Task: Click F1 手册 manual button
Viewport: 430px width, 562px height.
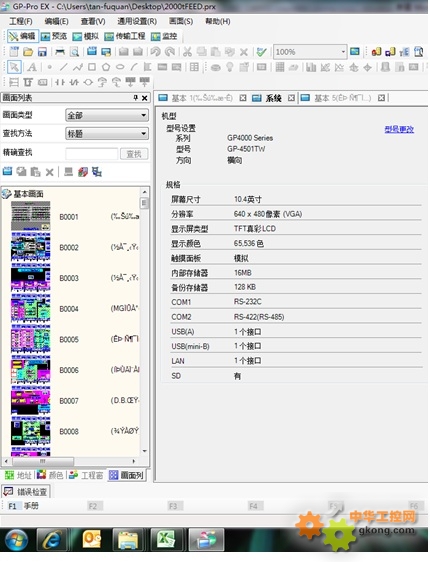Action: [23, 506]
